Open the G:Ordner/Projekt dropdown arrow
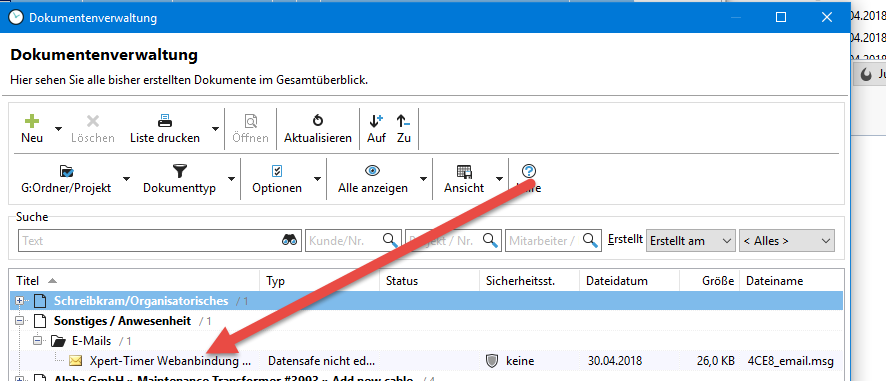Image resolution: width=886 pixels, height=381 pixels. pos(126,179)
